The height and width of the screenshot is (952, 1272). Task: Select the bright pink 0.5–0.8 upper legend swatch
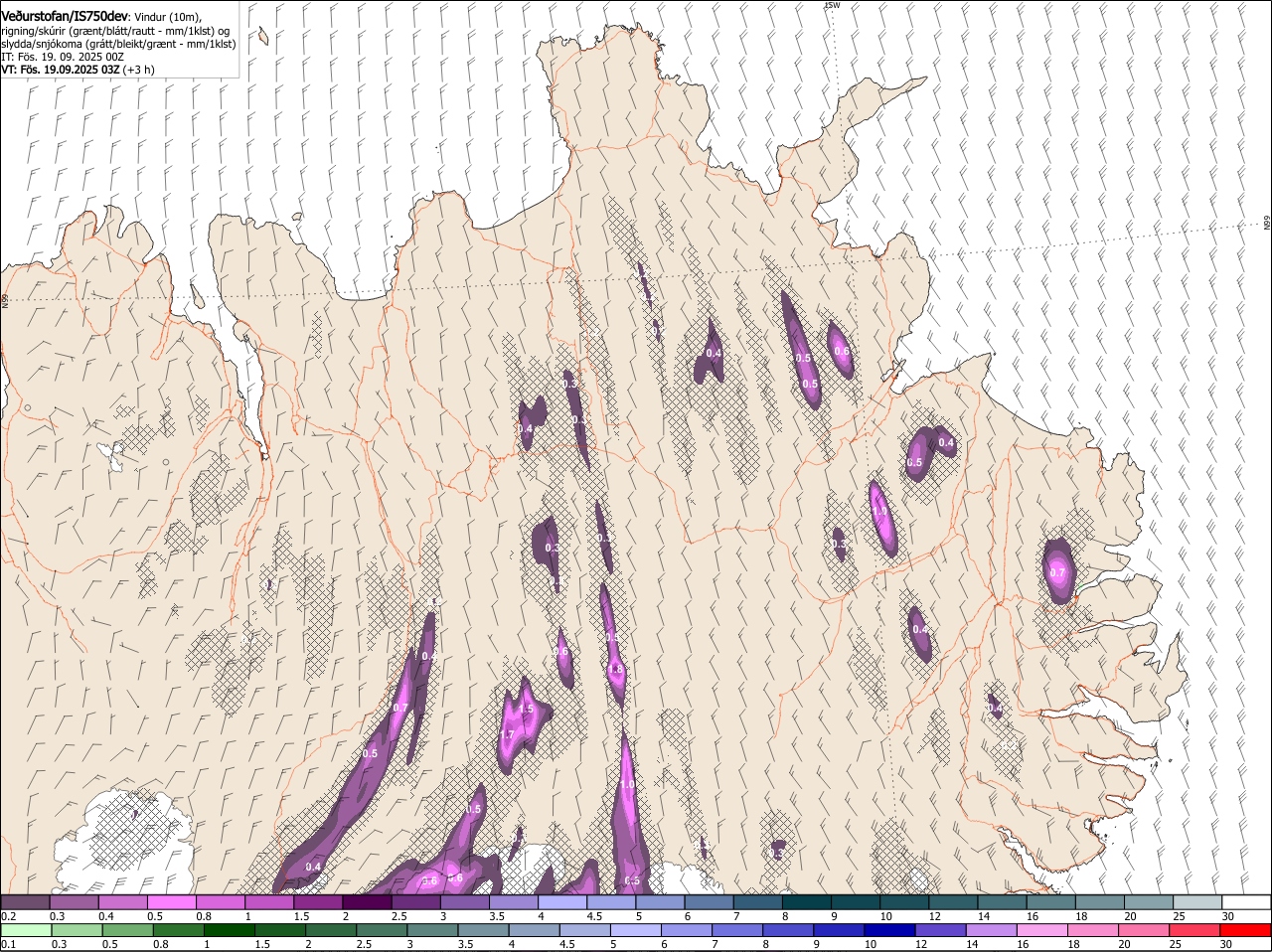pyautogui.click(x=172, y=901)
